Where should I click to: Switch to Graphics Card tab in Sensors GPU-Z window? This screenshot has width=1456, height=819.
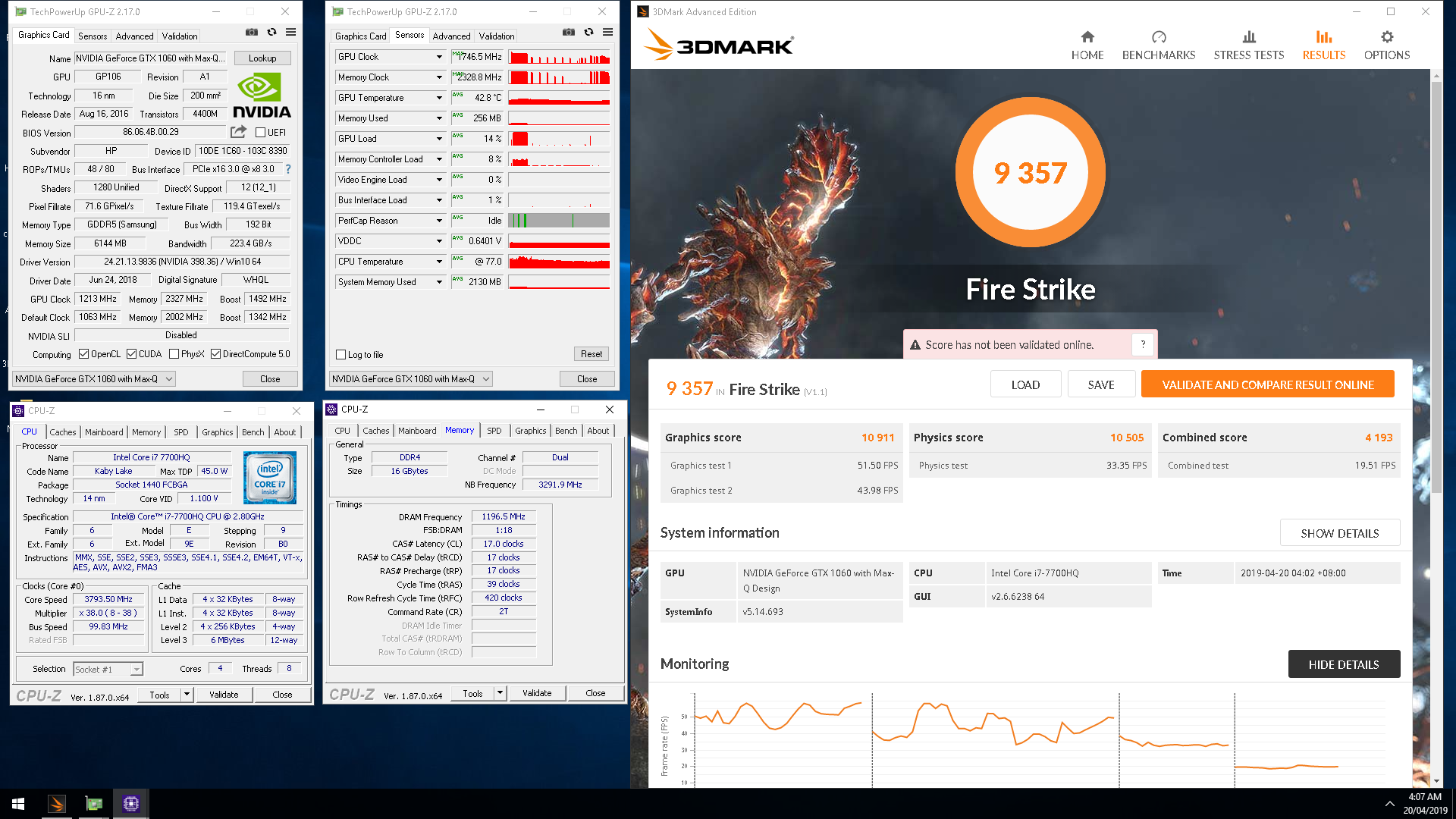point(360,36)
